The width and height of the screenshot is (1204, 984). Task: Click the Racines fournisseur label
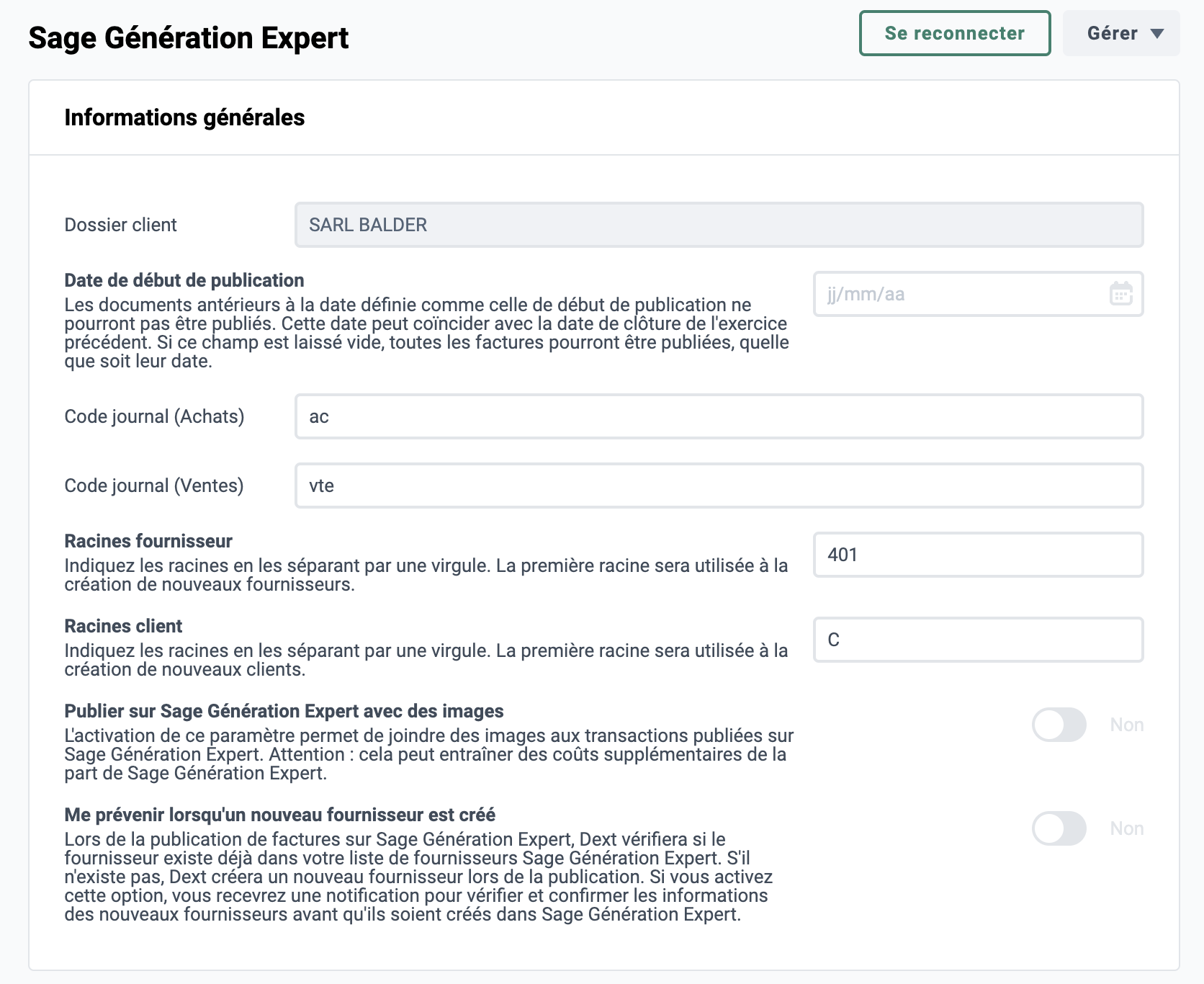pos(148,541)
